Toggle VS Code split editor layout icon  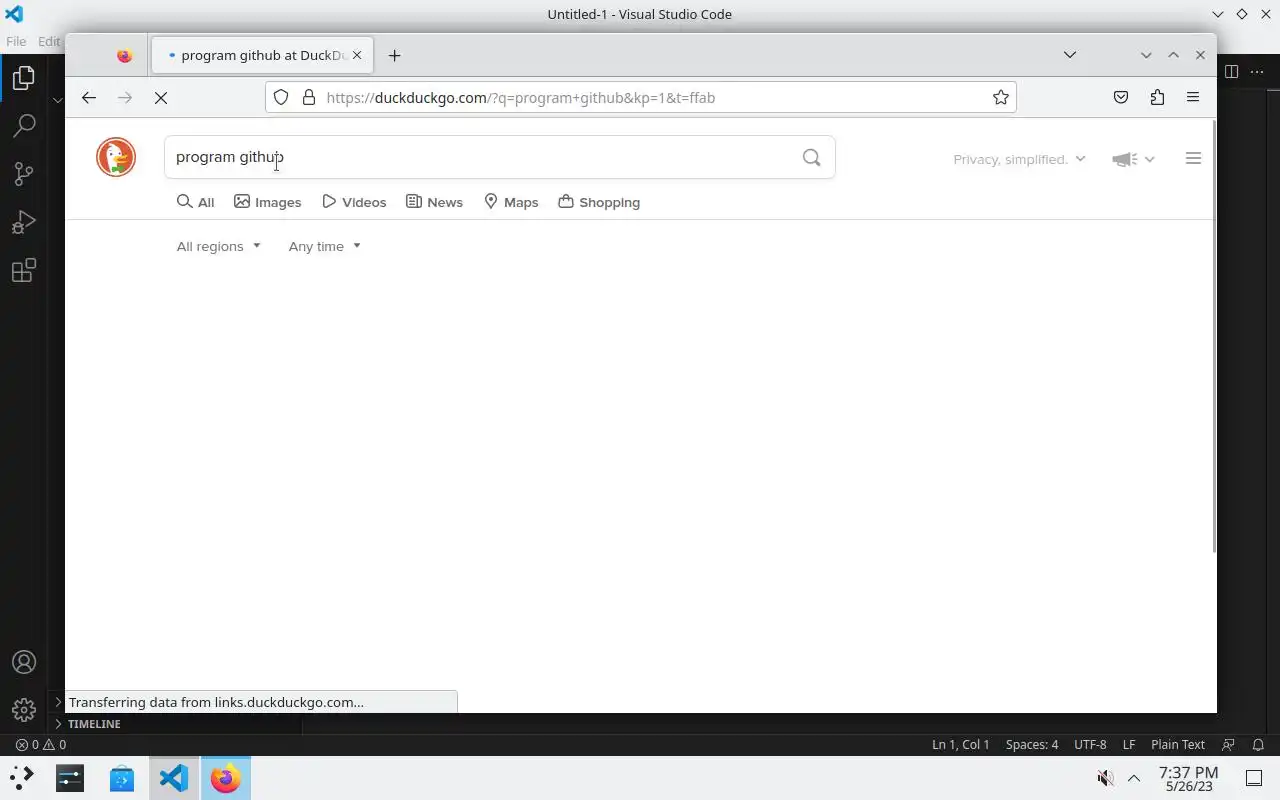tap(1232, 71)
